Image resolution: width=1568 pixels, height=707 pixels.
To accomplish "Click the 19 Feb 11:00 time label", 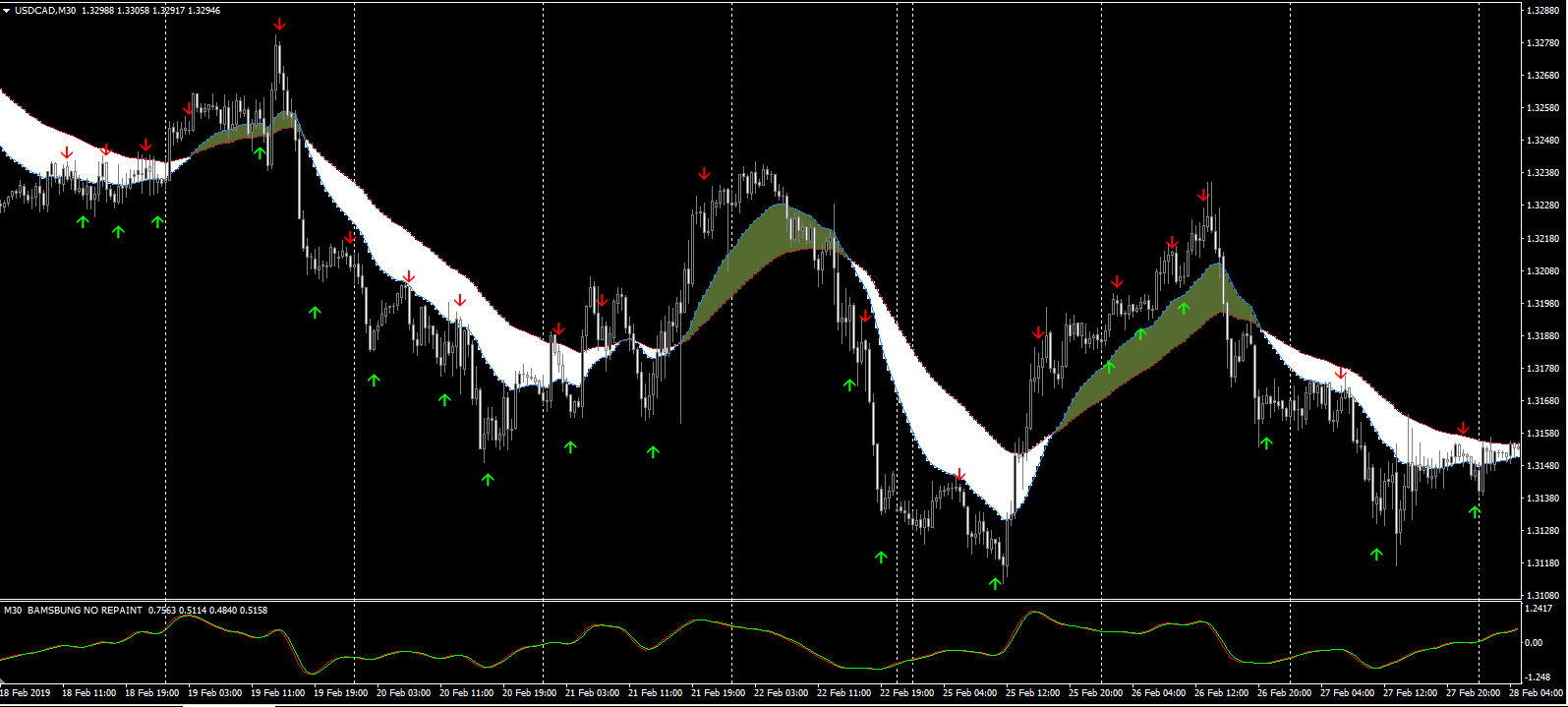I will coord(277,693).
